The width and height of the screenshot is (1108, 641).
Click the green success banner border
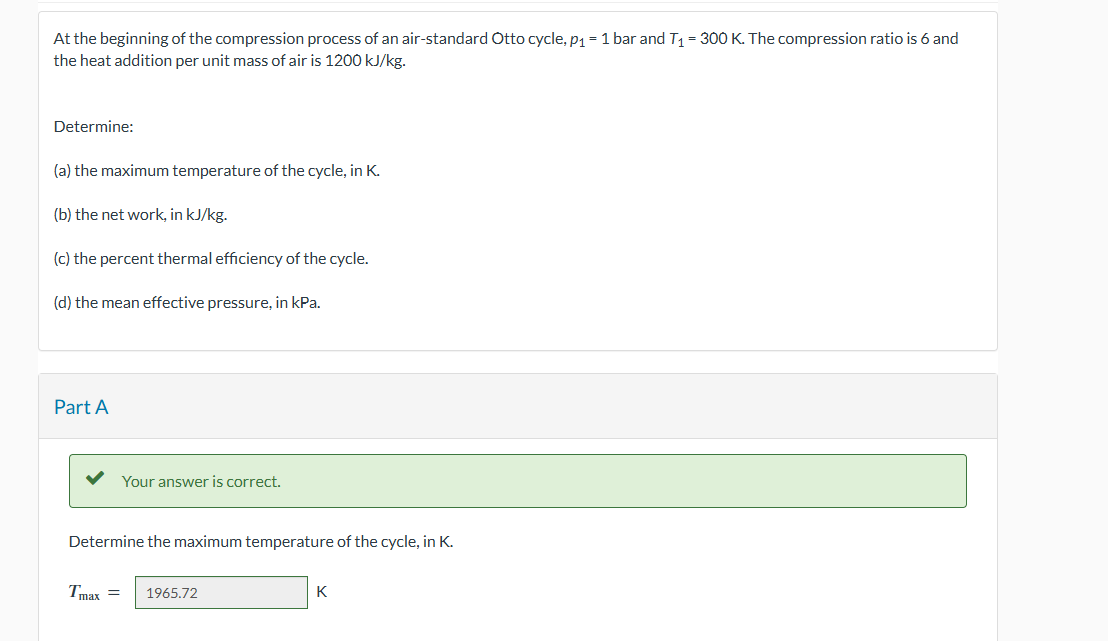(518, 455)
